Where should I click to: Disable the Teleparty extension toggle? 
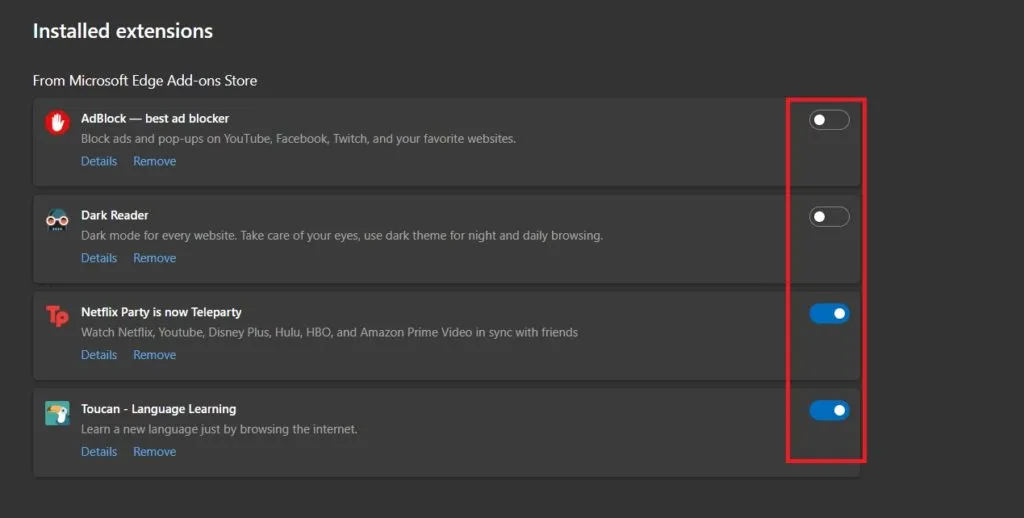829,314
